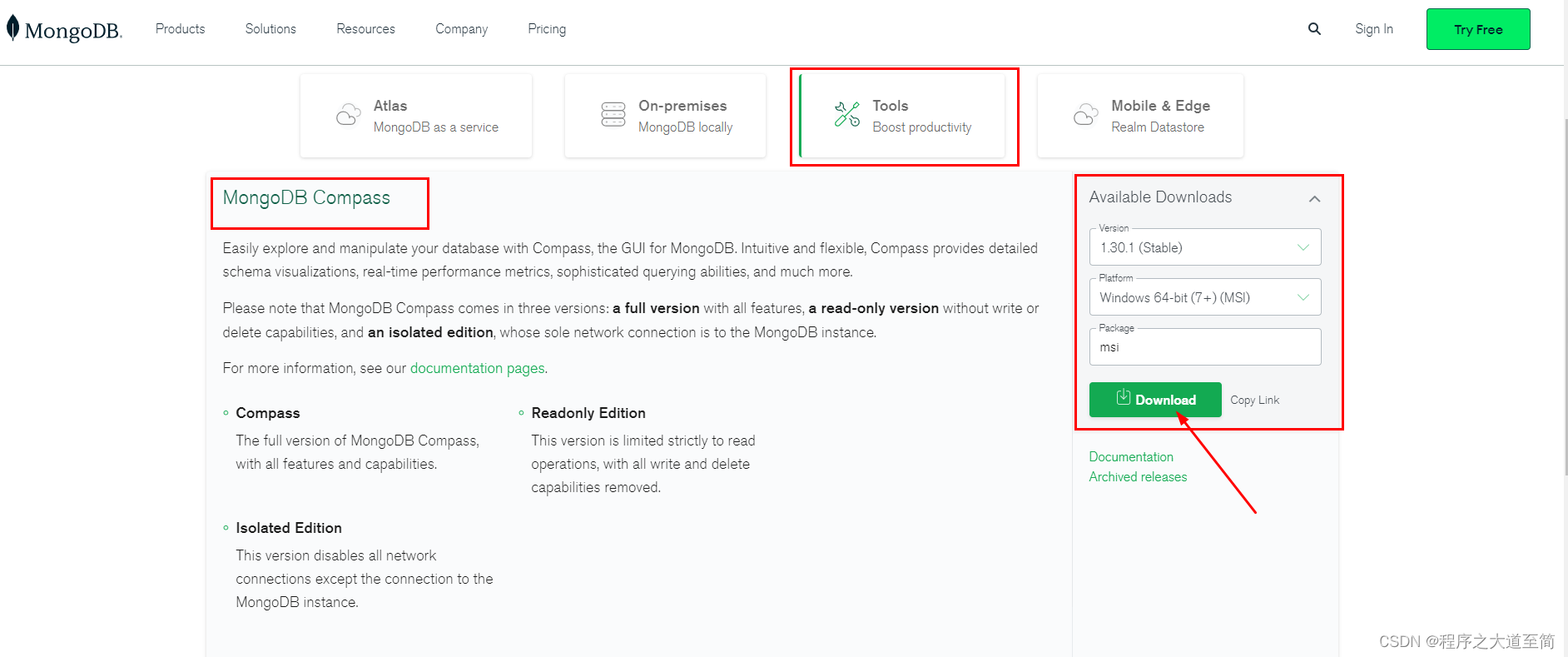Open the Archived releases link

click(x=1138, y=477)
